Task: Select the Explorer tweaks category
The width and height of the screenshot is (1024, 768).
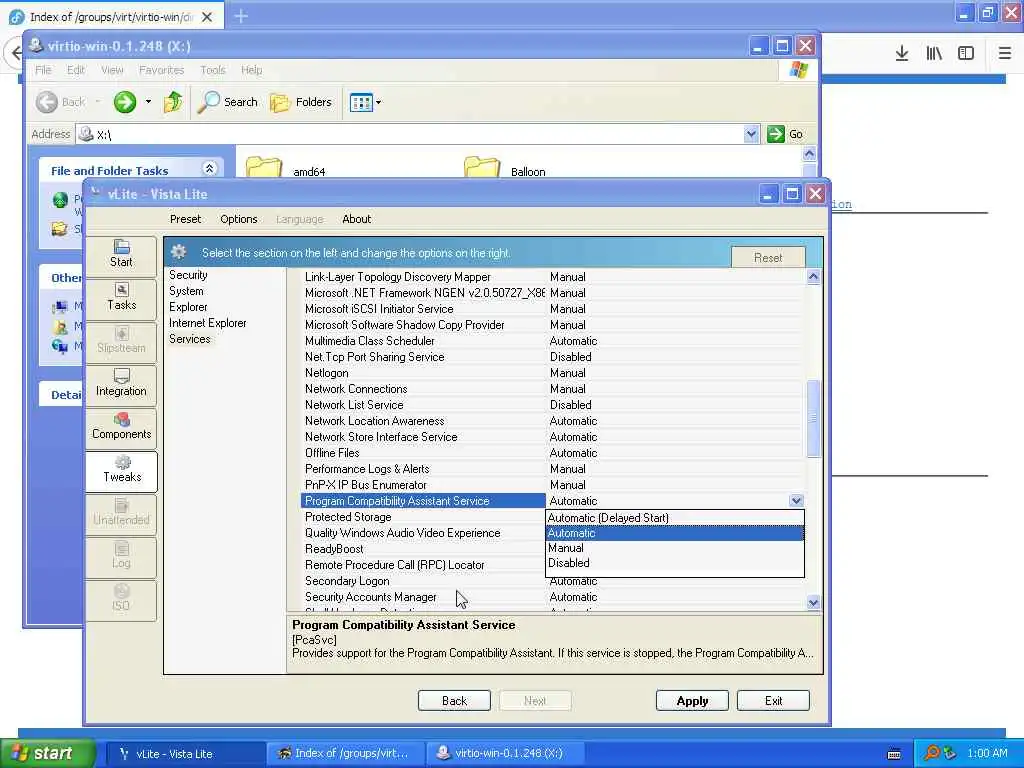Action: pyautogui.click(x=188, y=307)
